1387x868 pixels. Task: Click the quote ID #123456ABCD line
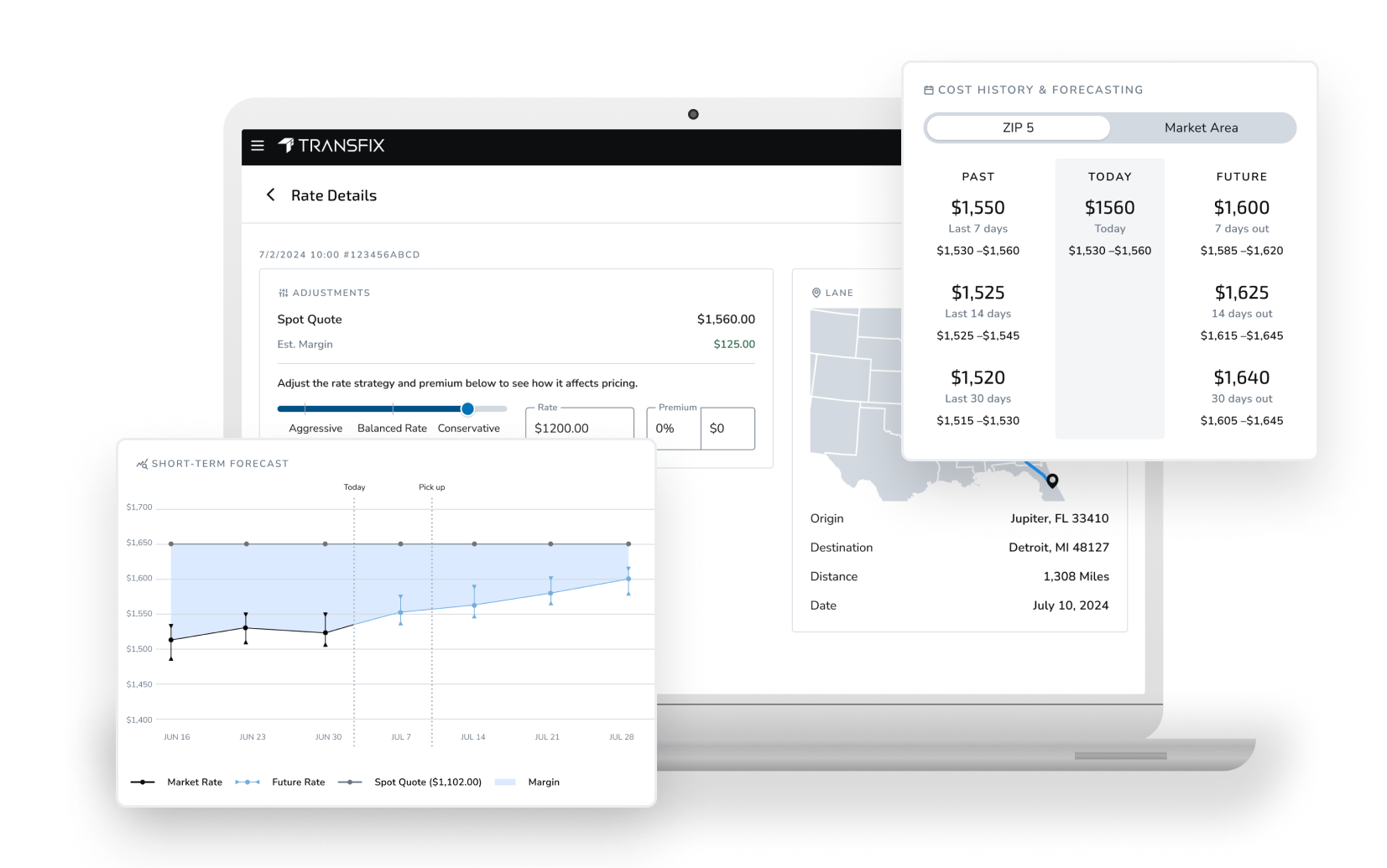[339, 254]
